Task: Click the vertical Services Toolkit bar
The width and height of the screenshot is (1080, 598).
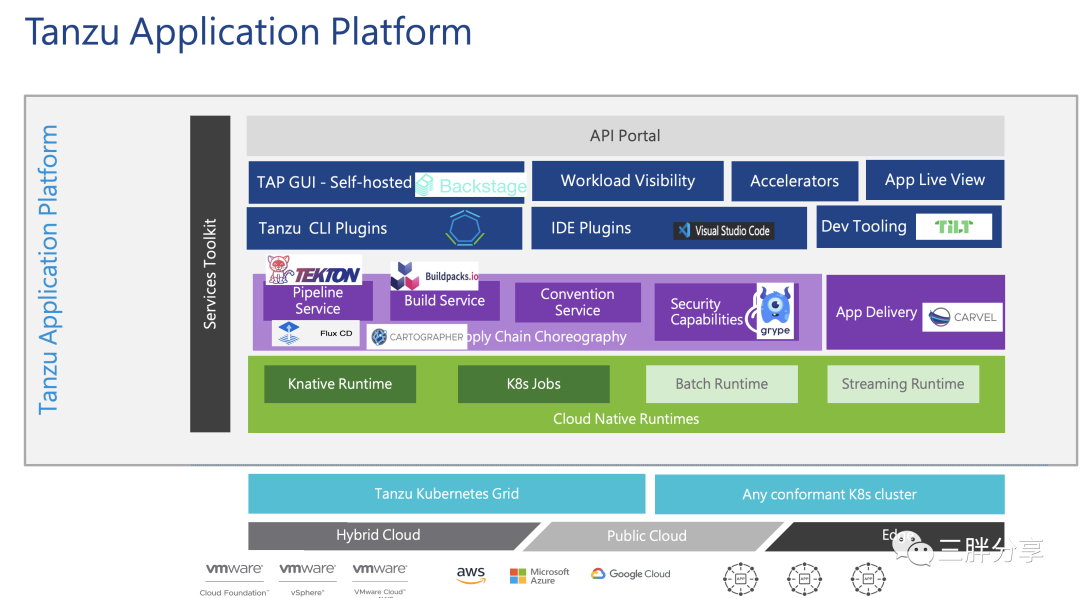Action: coord(210,274)
